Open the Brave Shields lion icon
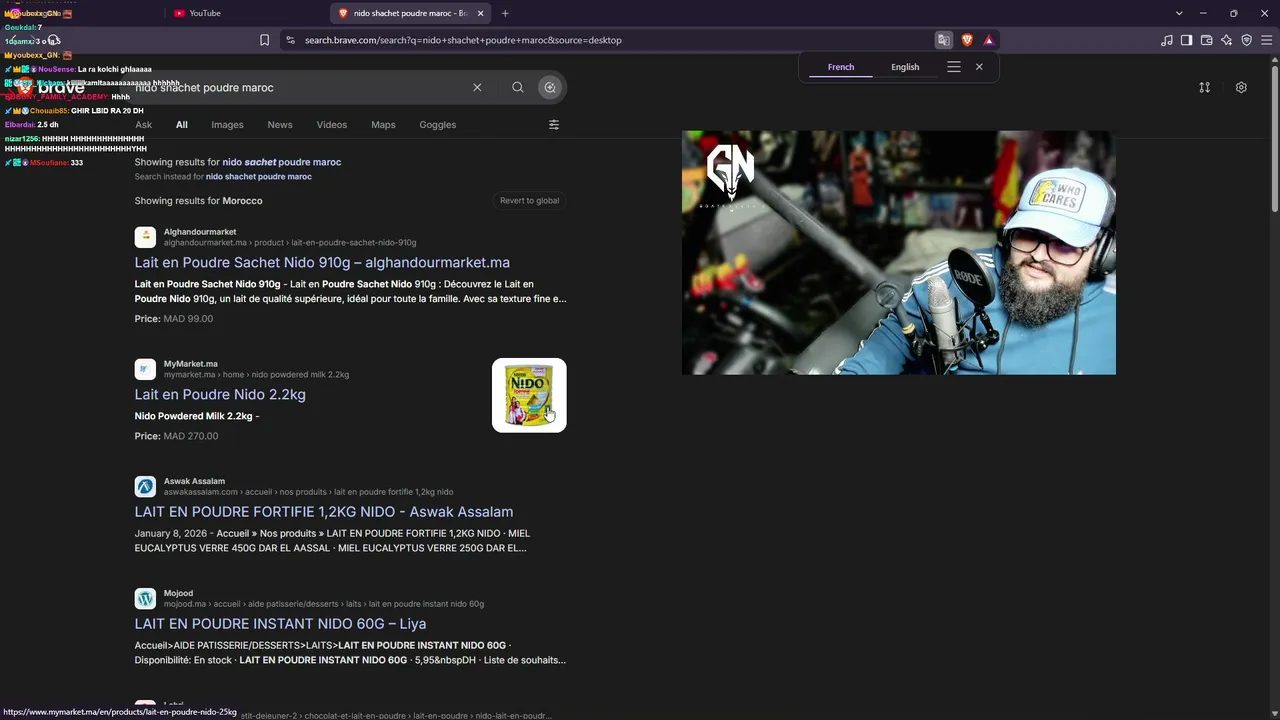Image resolution: width=1280 pixels, height=720 pixels. pos(967,40)
